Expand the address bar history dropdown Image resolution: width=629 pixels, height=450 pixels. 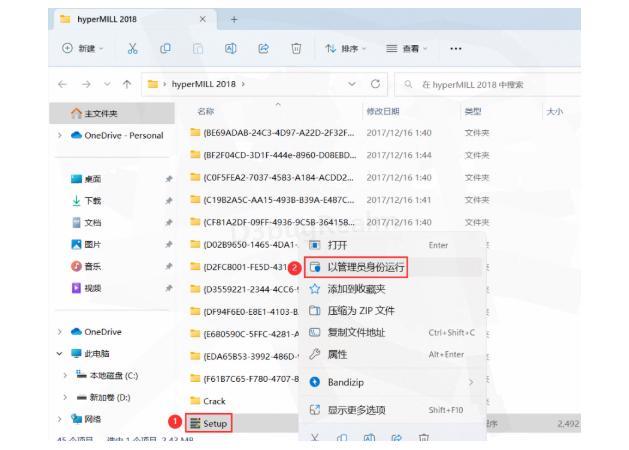[352, 84]
